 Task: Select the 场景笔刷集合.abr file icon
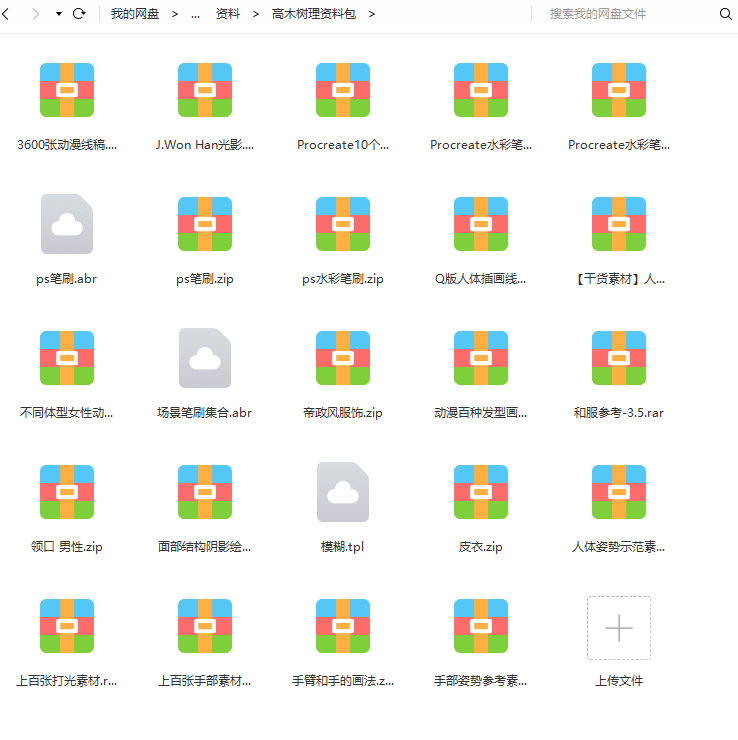(204, 358)
